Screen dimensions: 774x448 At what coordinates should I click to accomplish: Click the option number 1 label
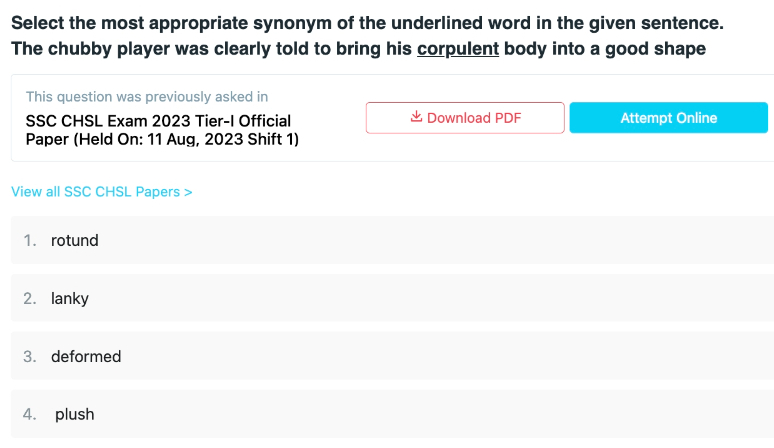point(30,240)
